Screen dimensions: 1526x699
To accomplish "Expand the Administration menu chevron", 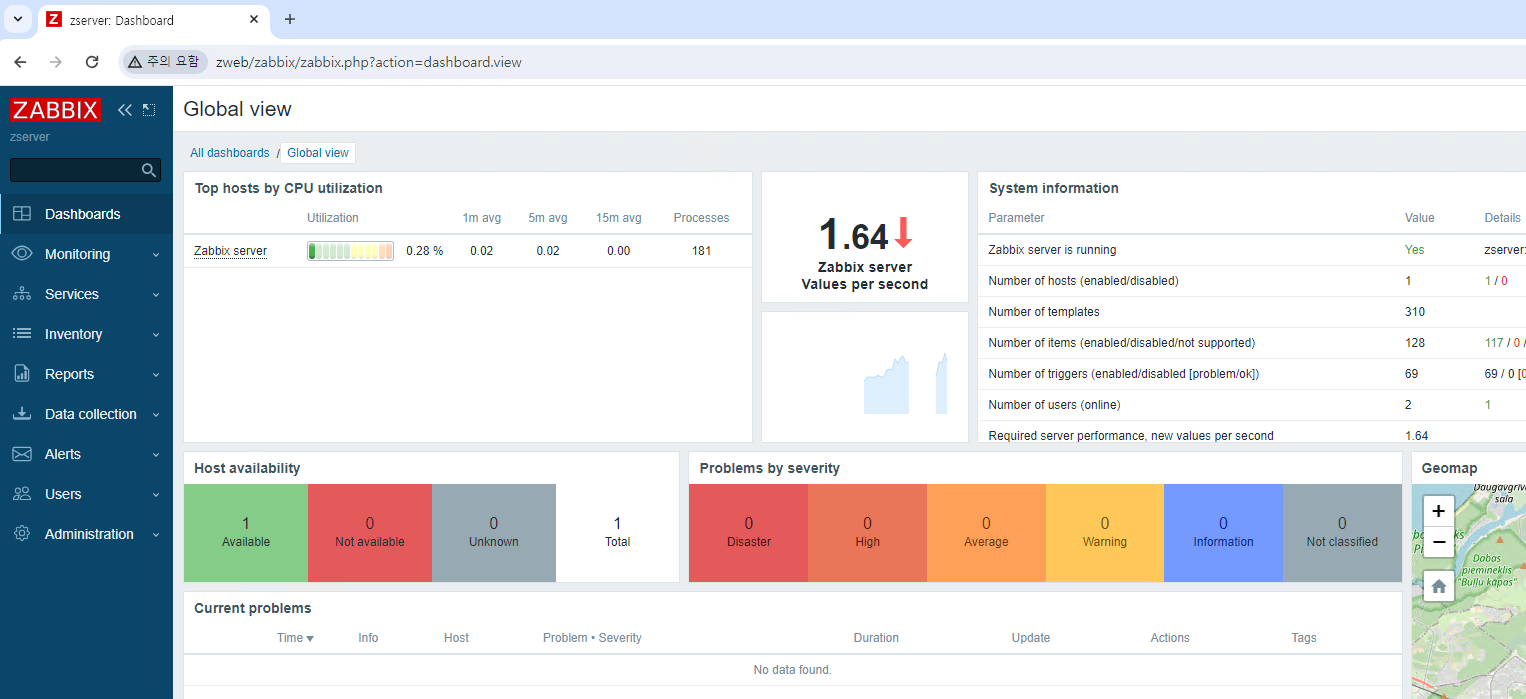I will (x=156, y=535).
